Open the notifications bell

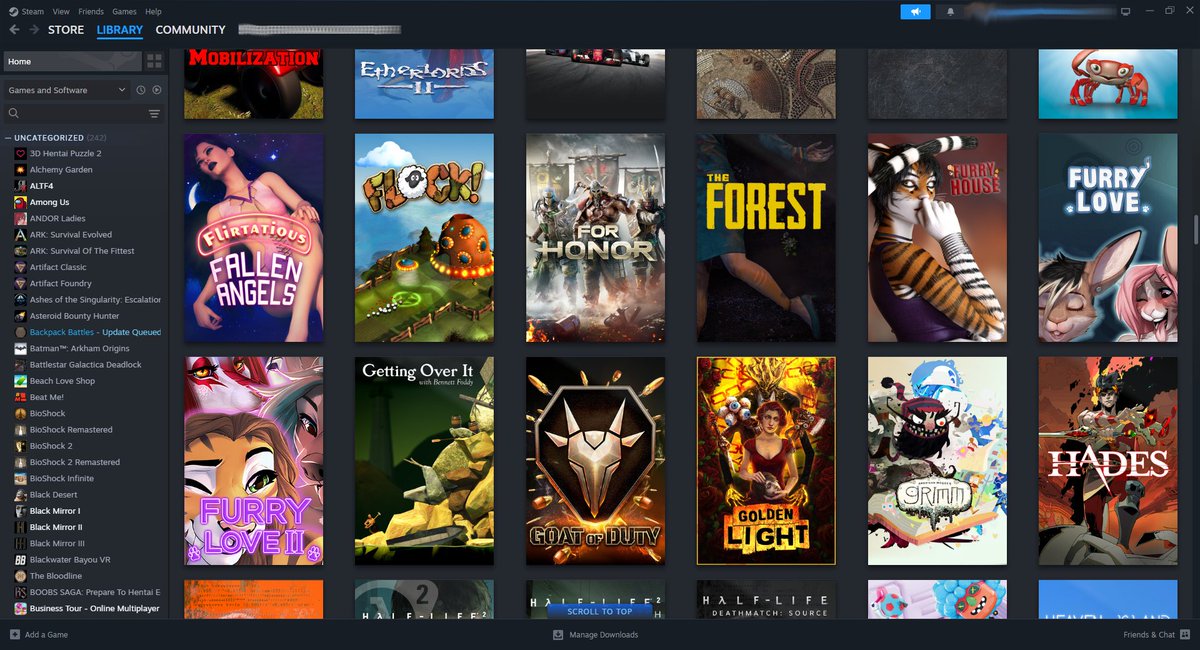click(x=950, y=12)
